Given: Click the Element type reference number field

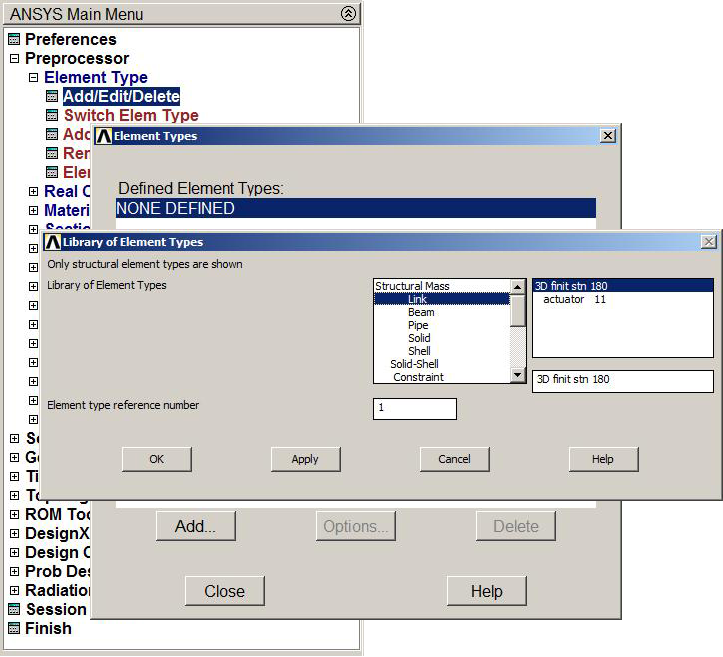Looking at the screenshot, I should (x=415, y=409).
